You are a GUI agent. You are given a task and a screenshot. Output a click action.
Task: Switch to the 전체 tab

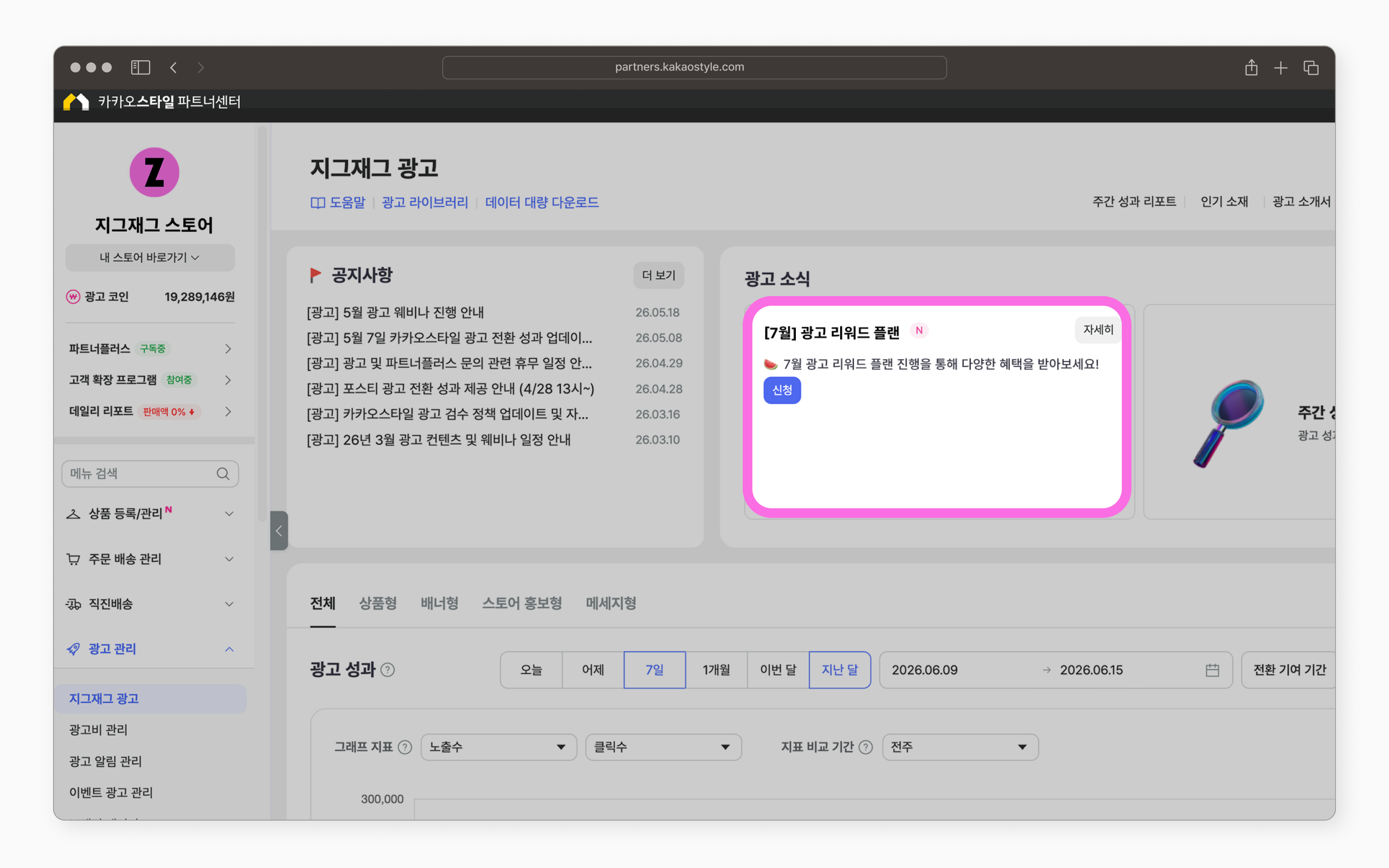click(x=323, y=603)
